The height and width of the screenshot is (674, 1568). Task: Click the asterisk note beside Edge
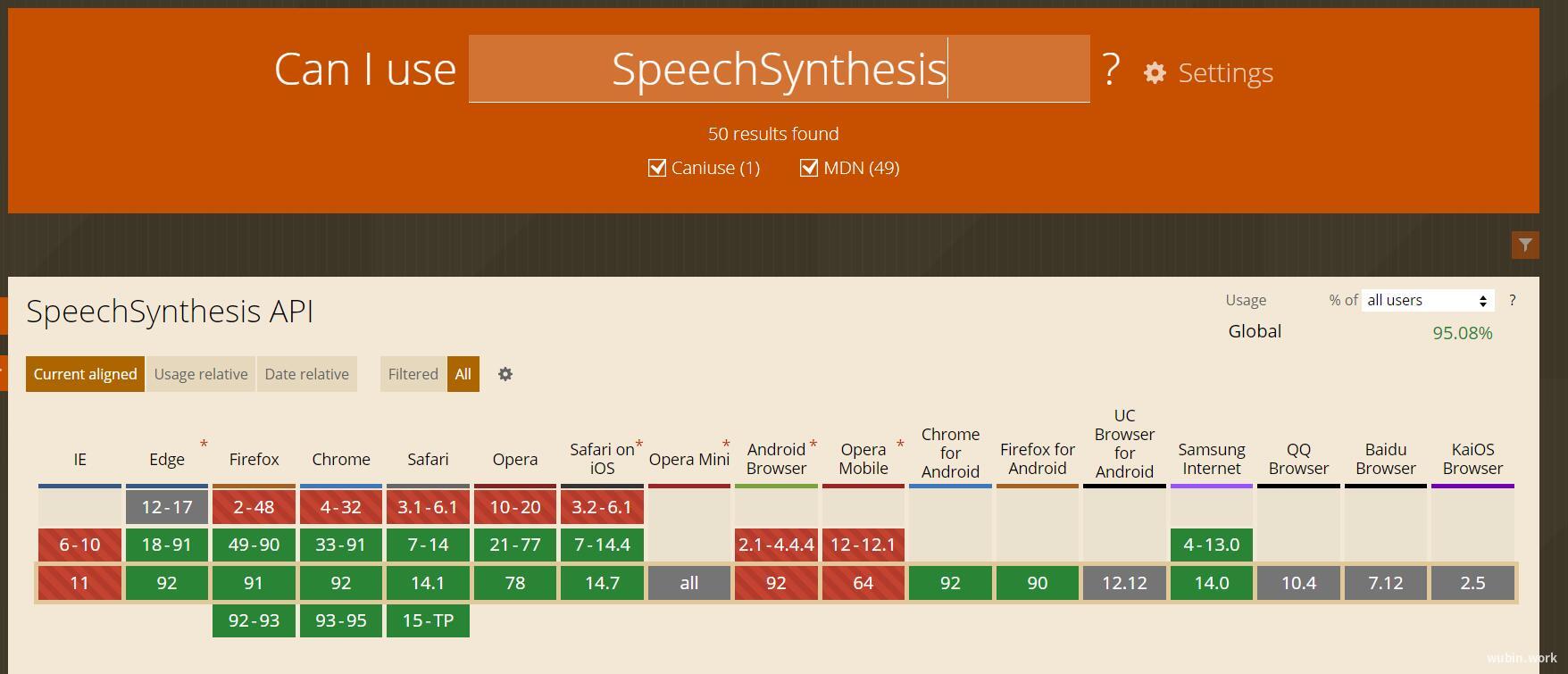[204, 444]
